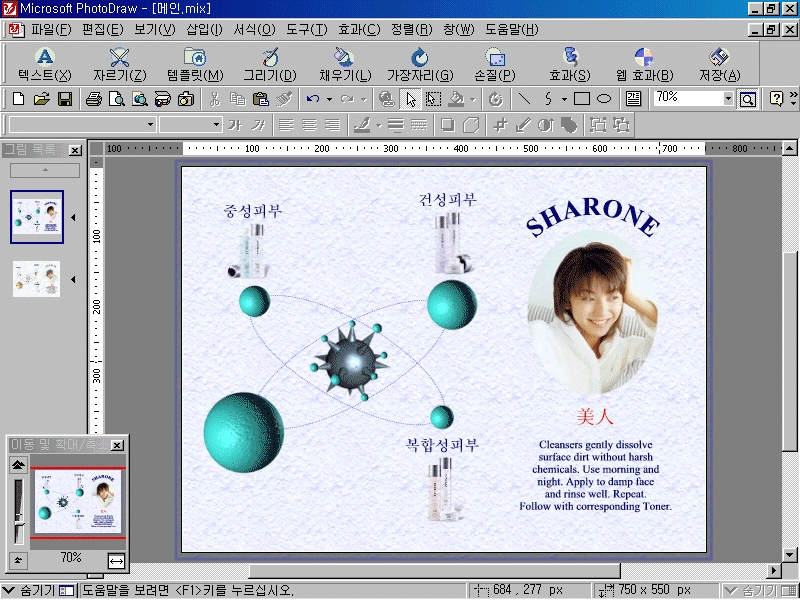Click the copy icon
Image resolution: width=800 pixels, height=600 pixels.
tap(237, 99)
